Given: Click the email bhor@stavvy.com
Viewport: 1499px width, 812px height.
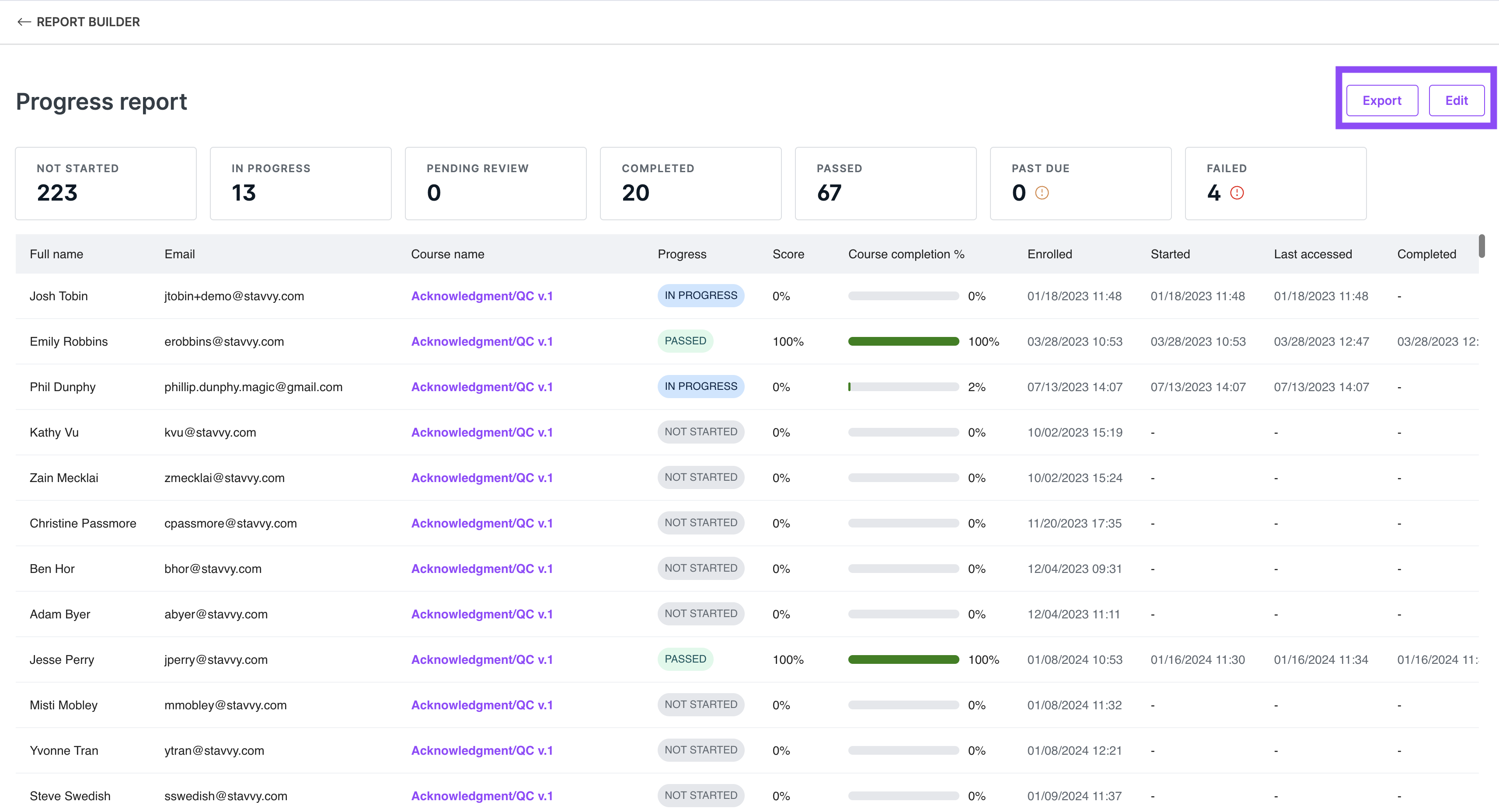Looking at the screenshot, I should click(x=213, y=568).
